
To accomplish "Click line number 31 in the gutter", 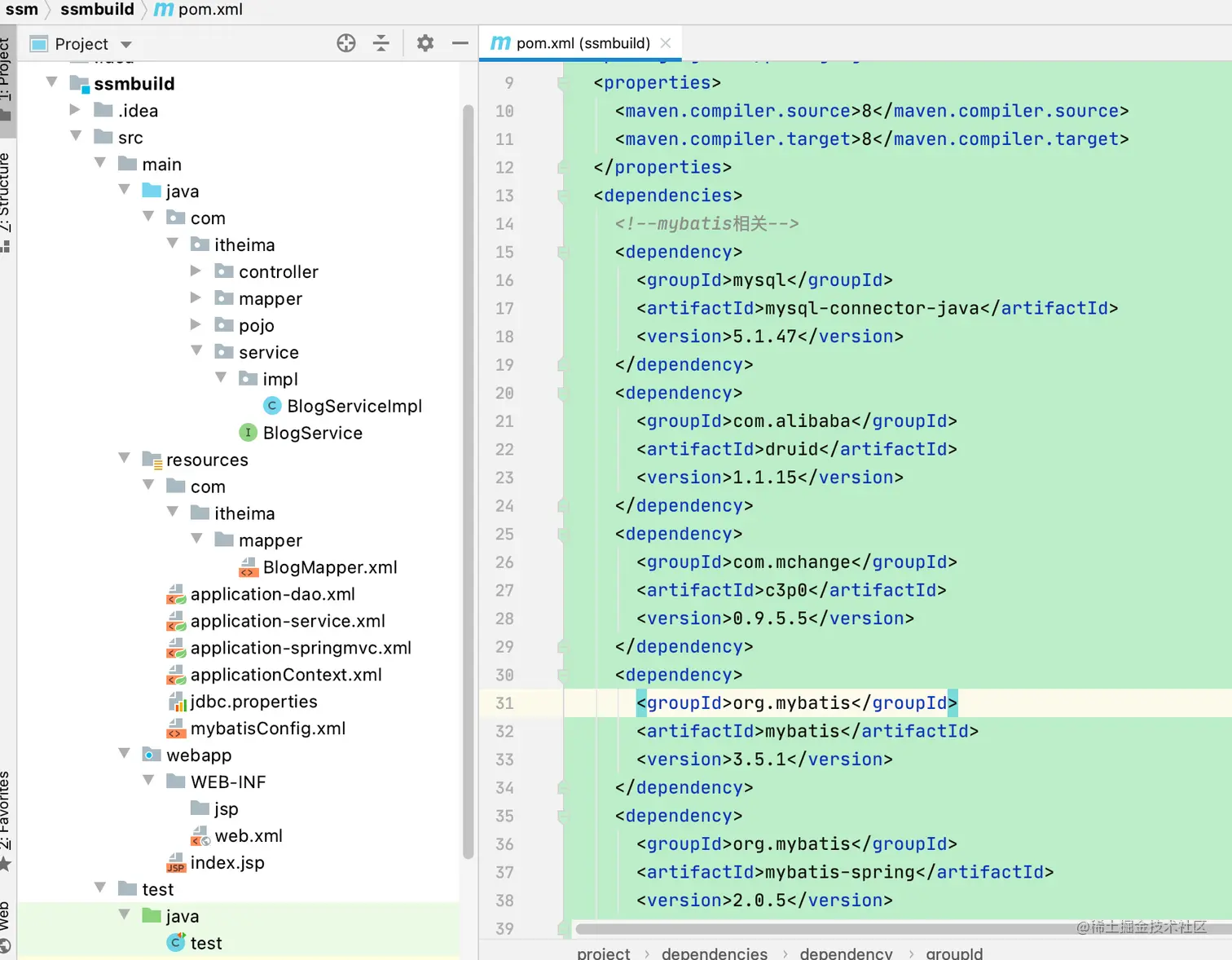I will click(x=505, y=703).
